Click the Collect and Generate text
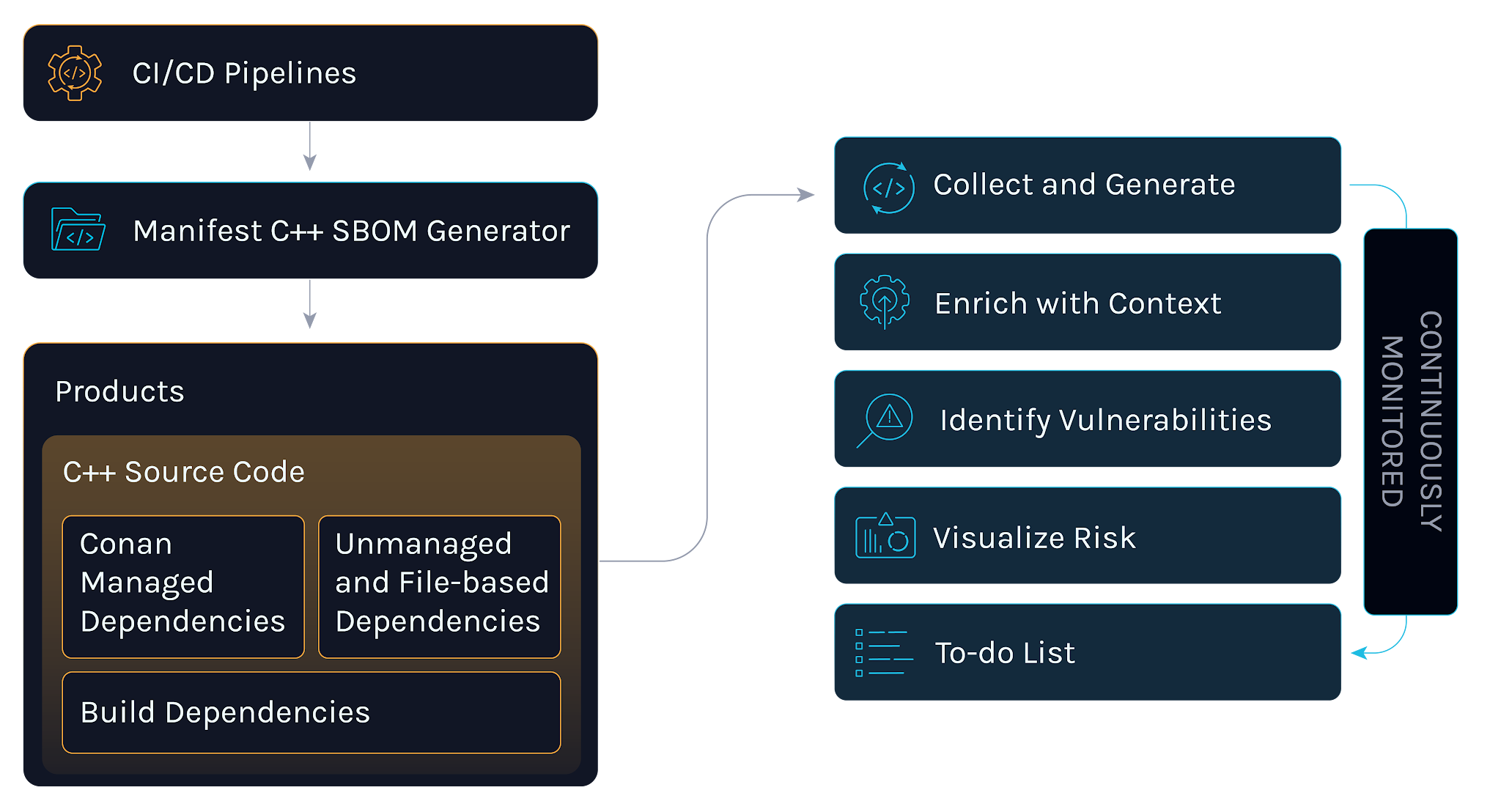 [x=1084, y=185]
